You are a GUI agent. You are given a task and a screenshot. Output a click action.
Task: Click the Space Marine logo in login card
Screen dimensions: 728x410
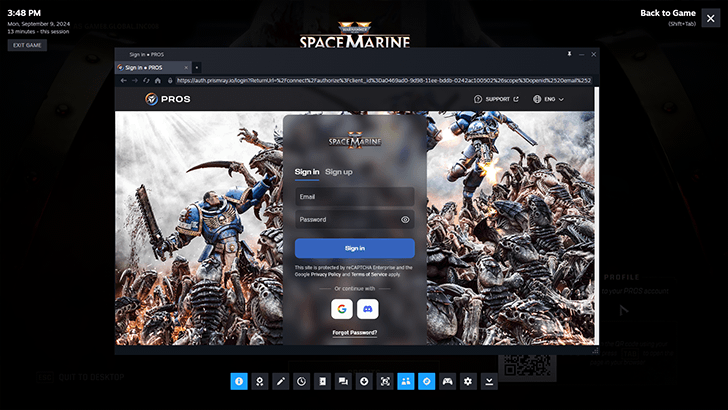355,139
